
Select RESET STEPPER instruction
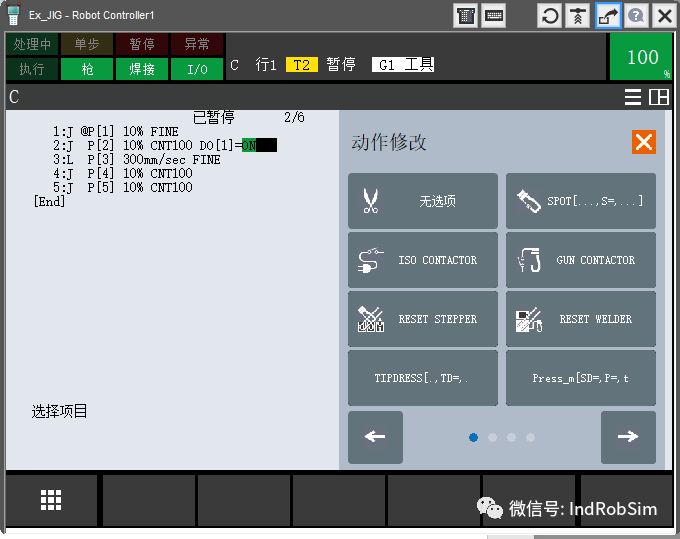click(x=422, y=319)
